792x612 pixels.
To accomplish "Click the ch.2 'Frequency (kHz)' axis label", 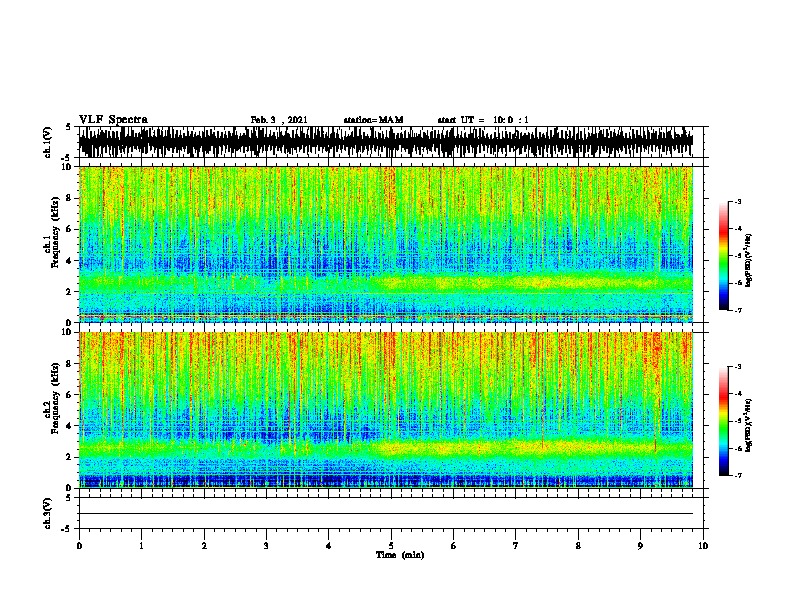I will [56, 398].
